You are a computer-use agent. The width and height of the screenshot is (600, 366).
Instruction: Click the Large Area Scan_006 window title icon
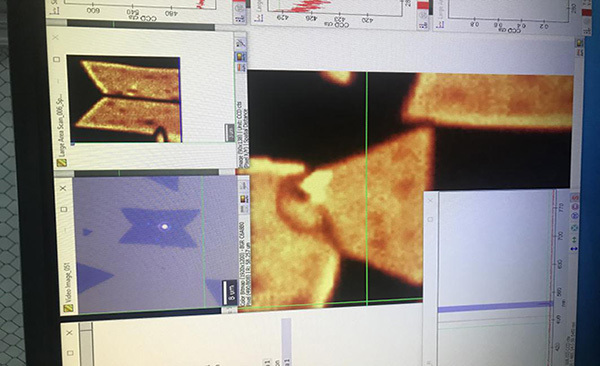coord(62,162)
